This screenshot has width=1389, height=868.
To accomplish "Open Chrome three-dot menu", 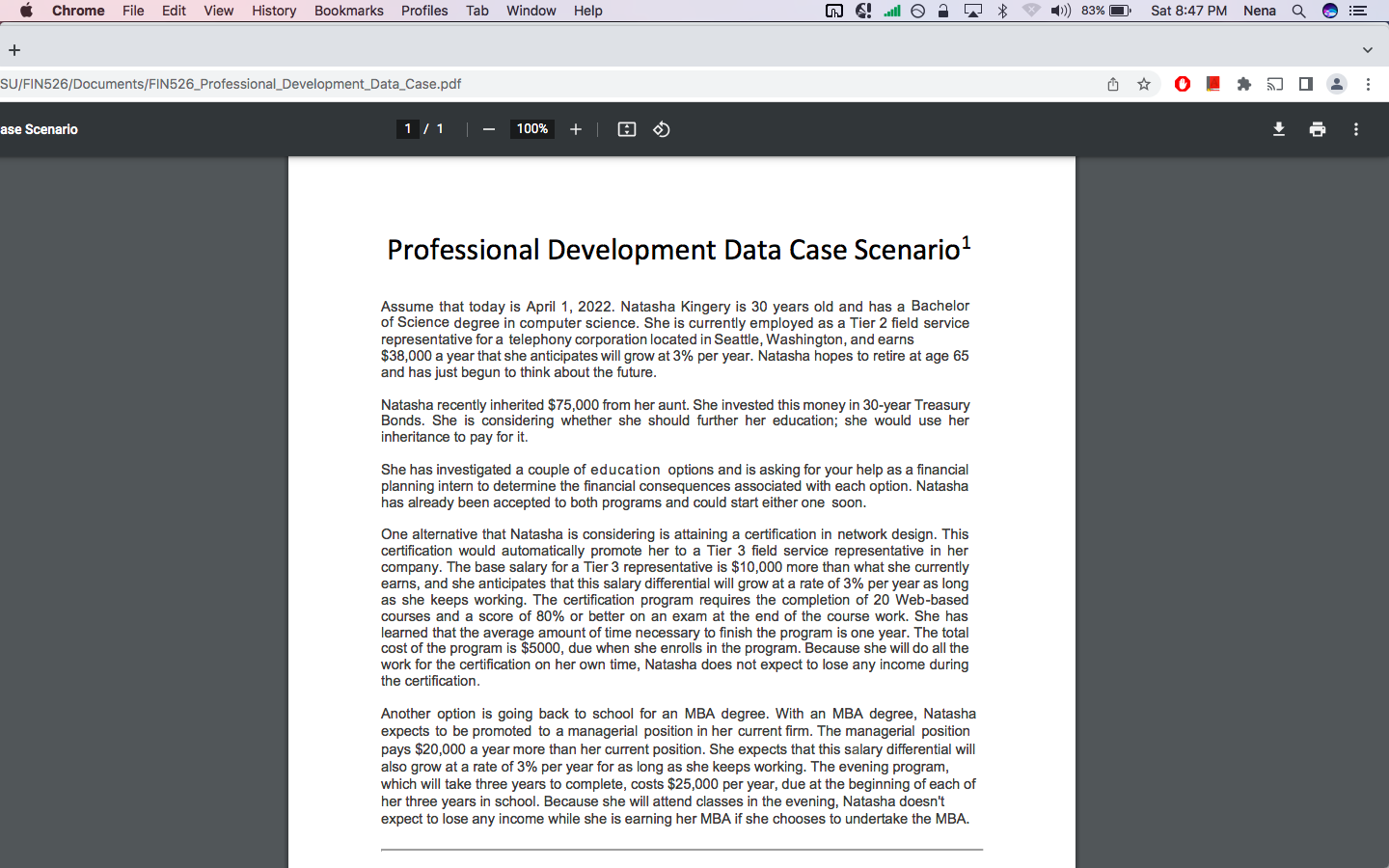I will tap(1368, 84).
